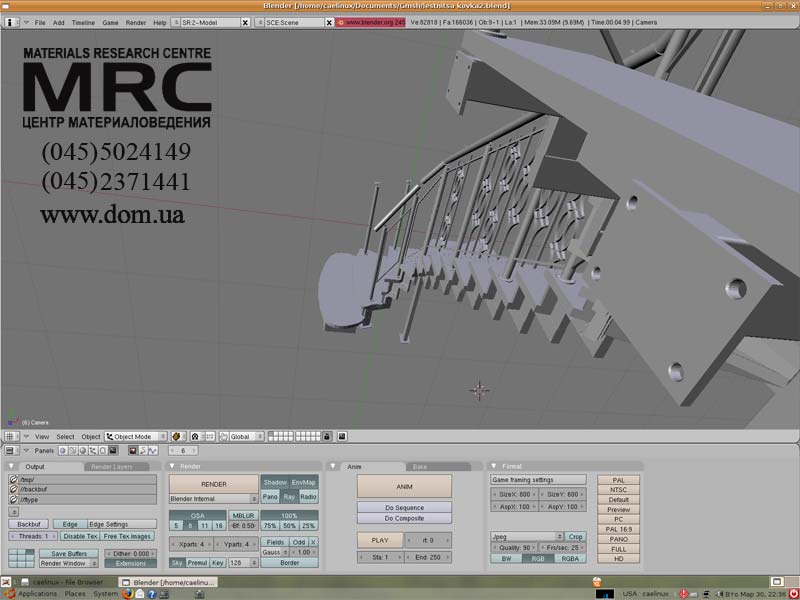Apply the PAL 16:9 preset
The width and height of the screenshot is (800, 600).
click(618, 529)
